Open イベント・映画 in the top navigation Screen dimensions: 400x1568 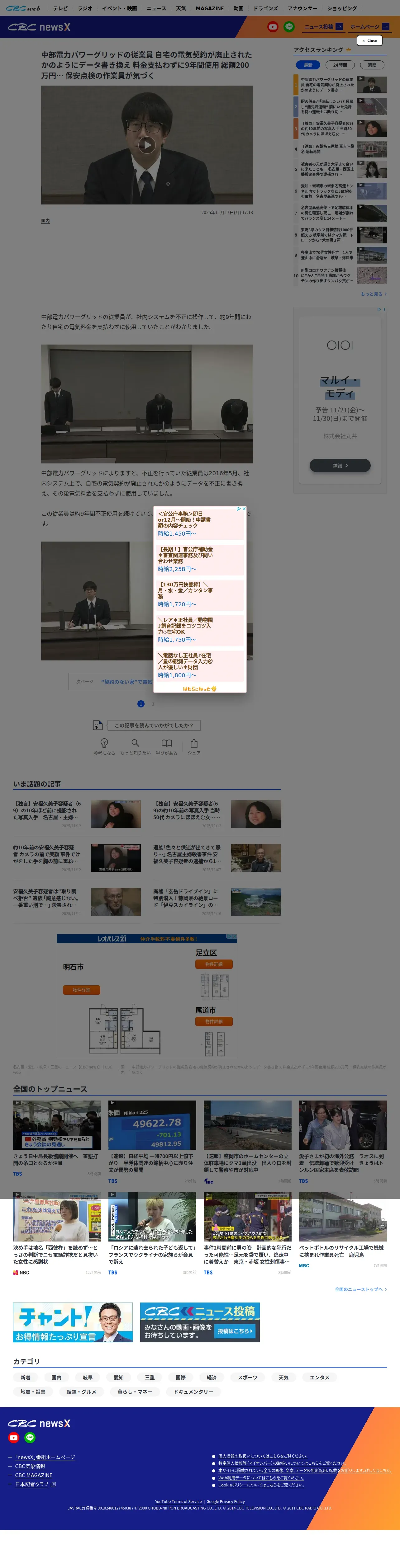click(x=119, y=8)
